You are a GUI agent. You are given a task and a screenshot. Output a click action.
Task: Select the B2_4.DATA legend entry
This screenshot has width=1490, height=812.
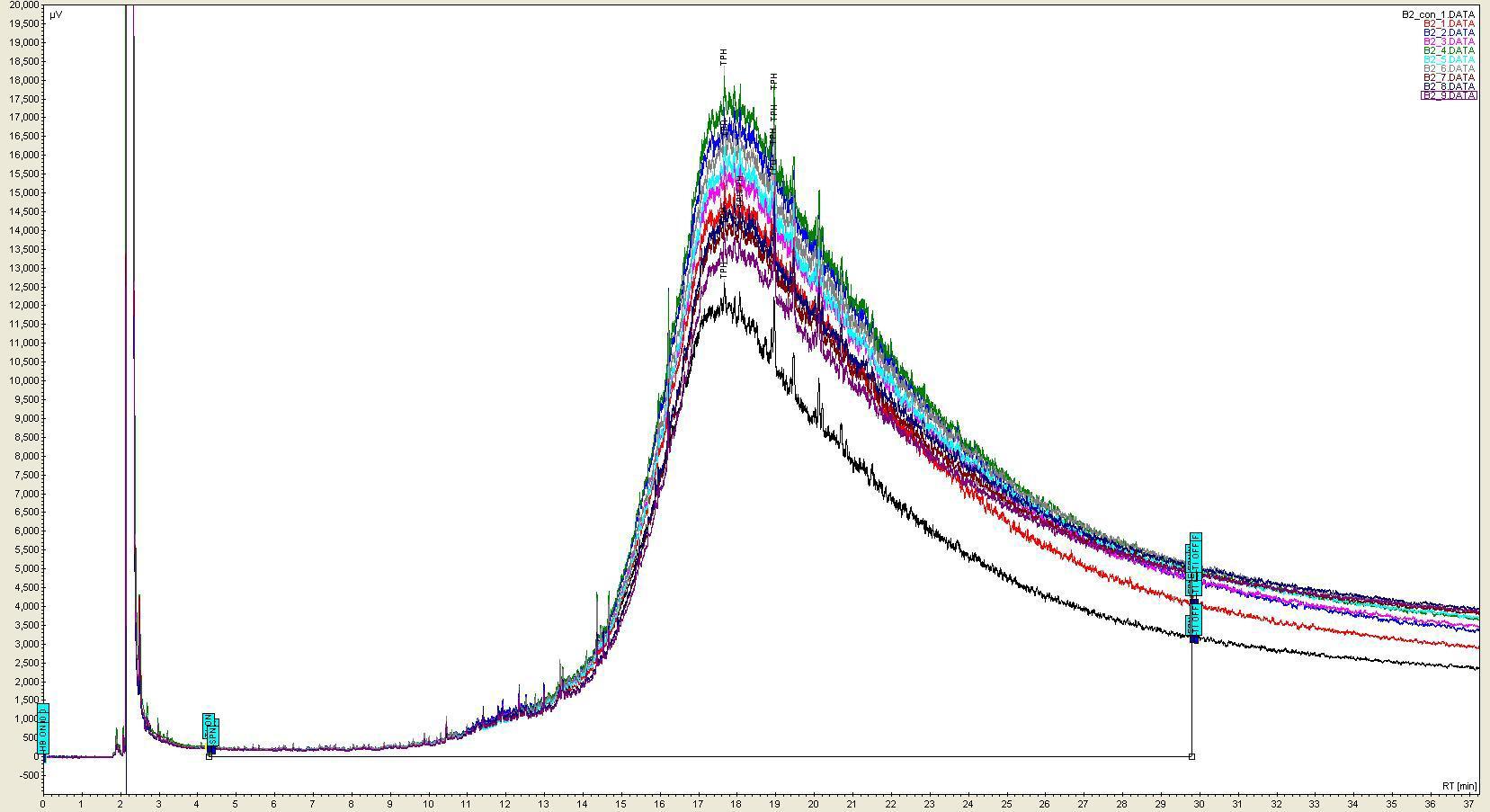click(x=1449, y=50)
